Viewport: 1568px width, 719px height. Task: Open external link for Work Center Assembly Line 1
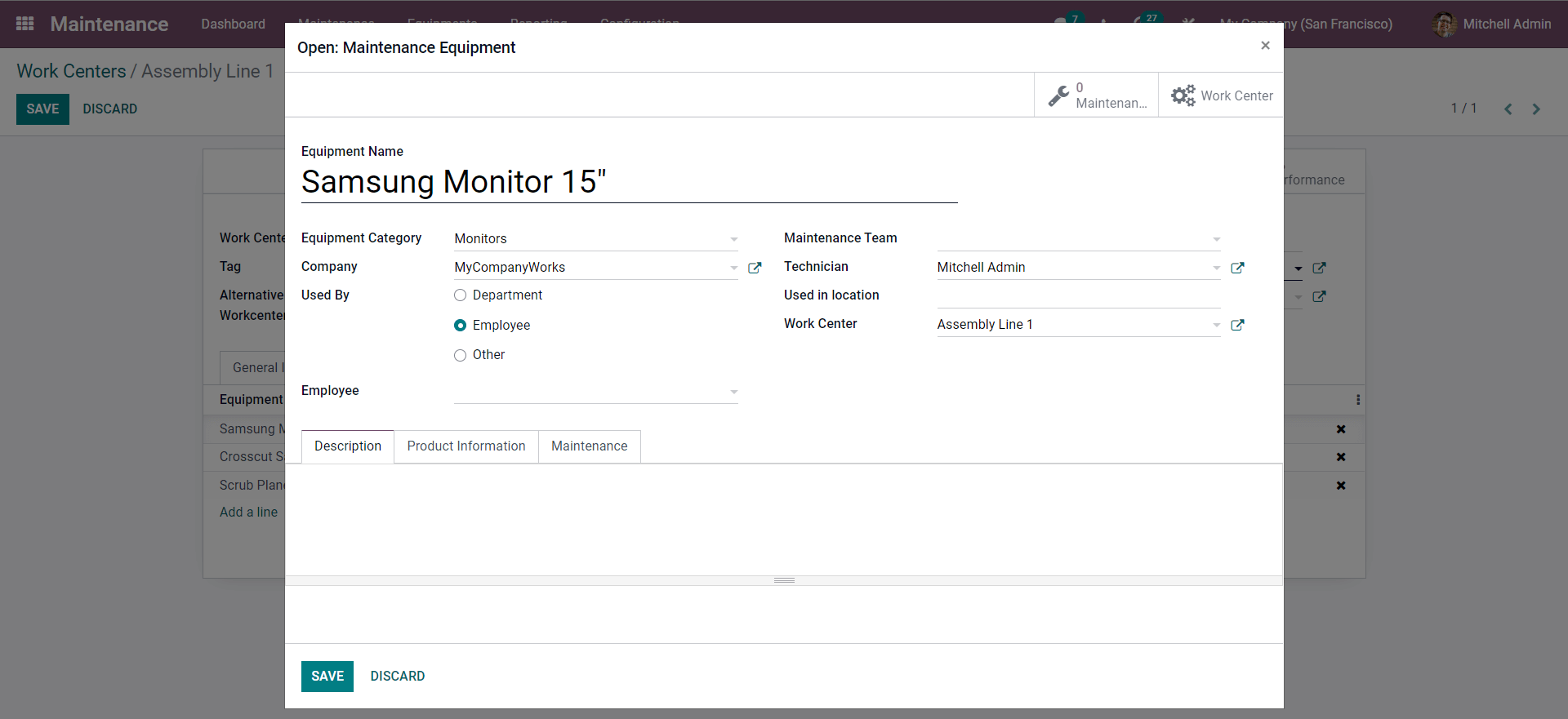(1237, 325)
